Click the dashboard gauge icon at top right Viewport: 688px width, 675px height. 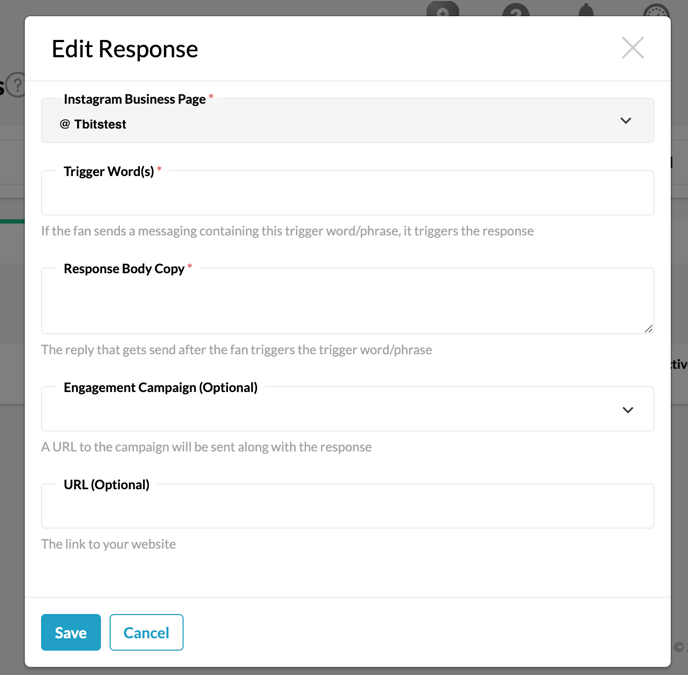(x=656, y=13)
